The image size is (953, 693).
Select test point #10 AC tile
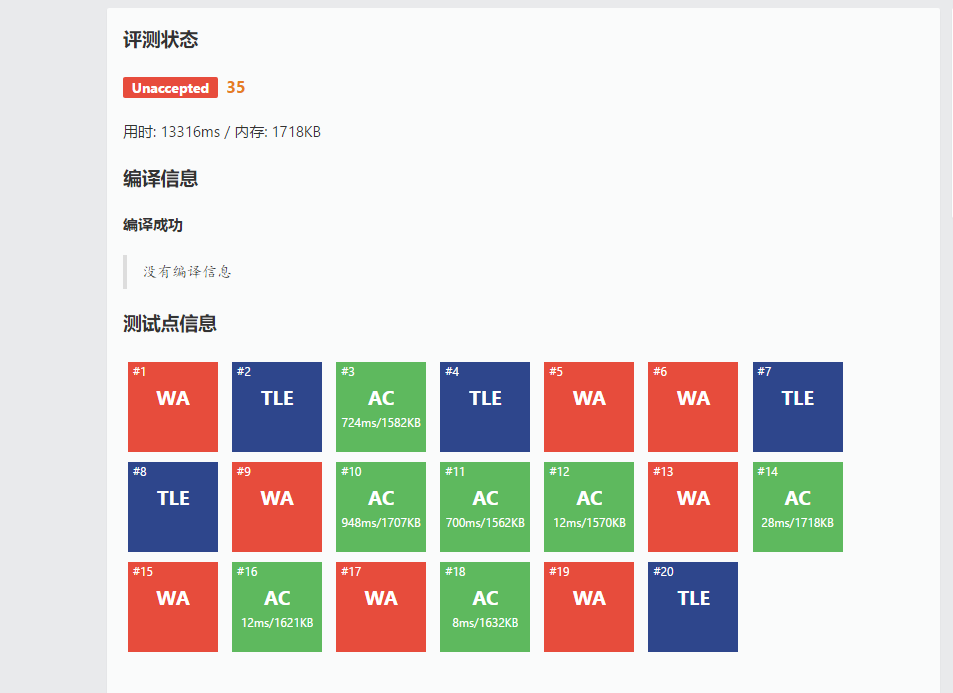(381, 507)
